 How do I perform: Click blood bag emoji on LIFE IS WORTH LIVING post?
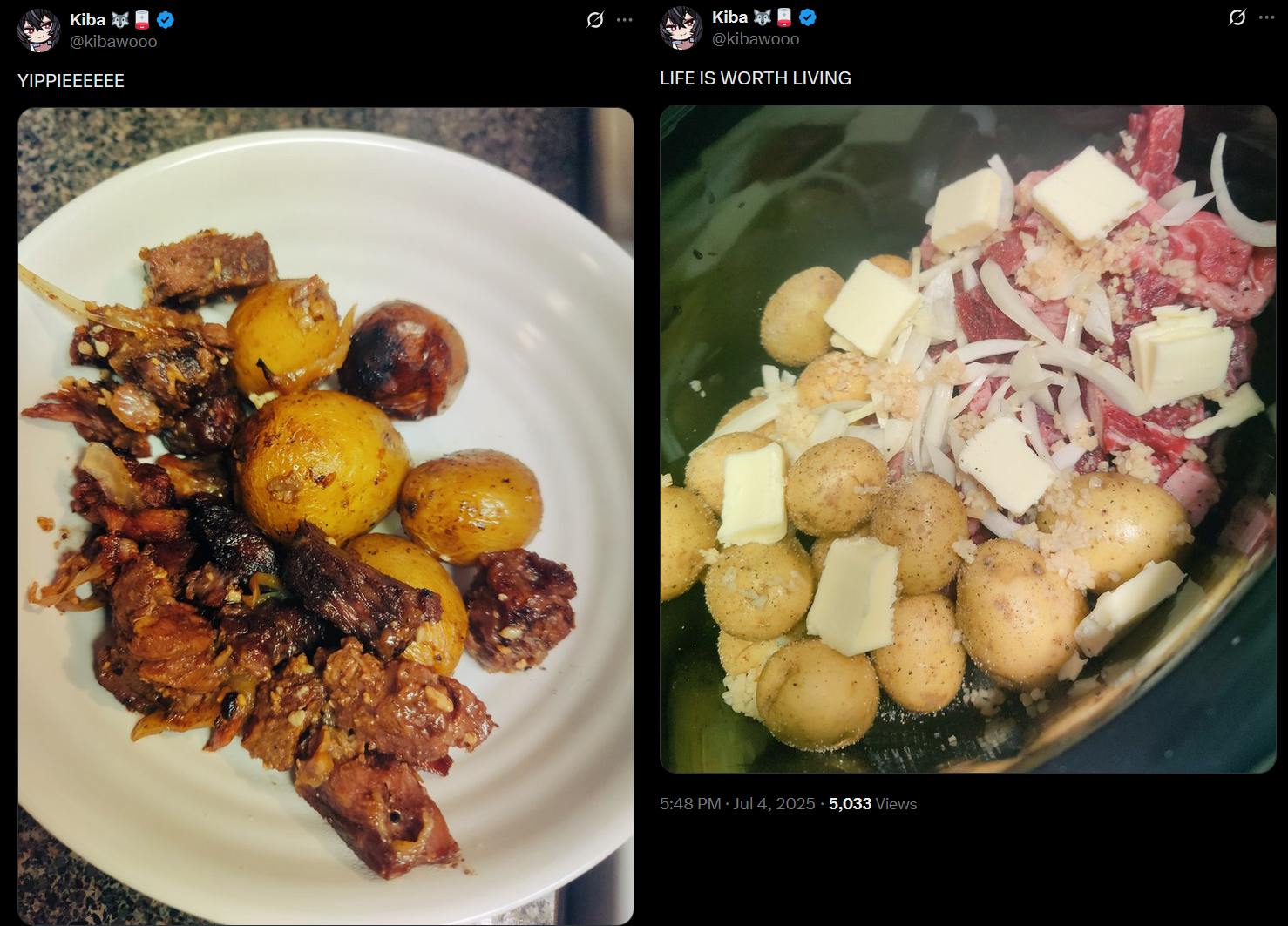784,17
